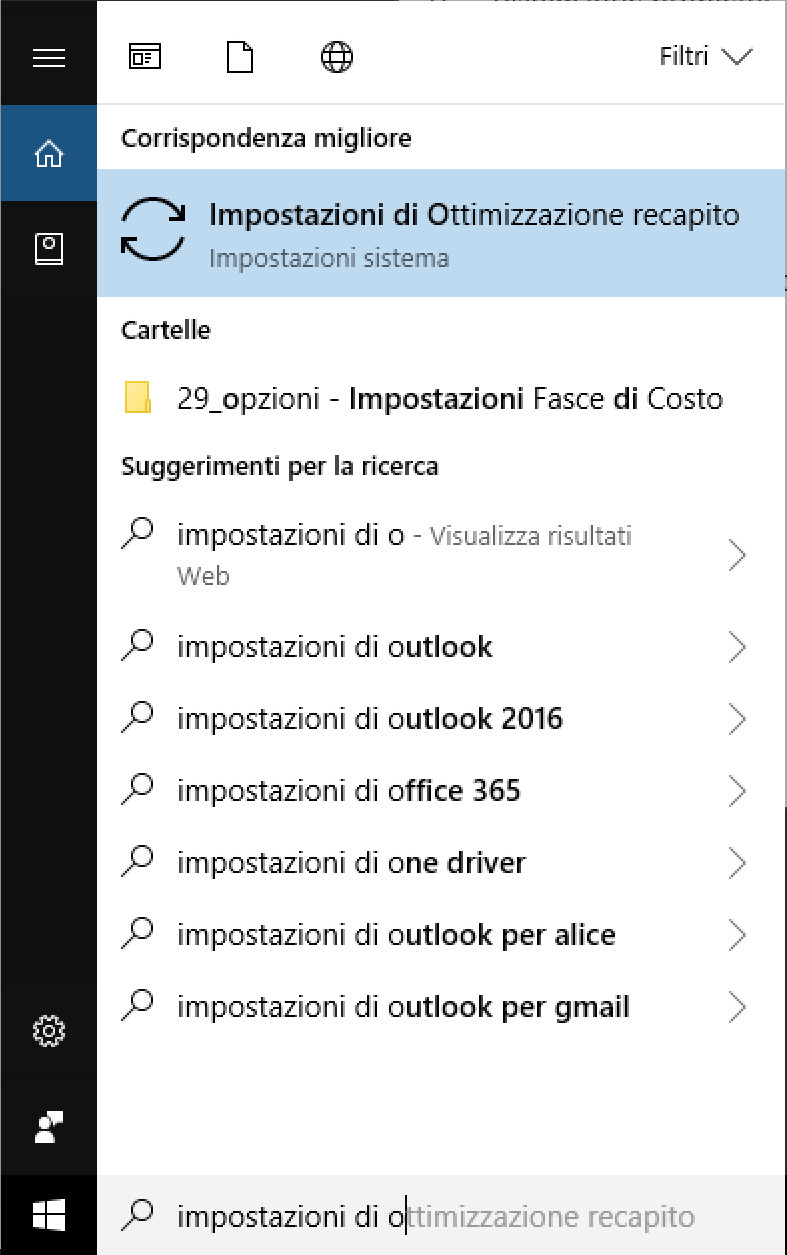
Task: Expand arrow for 'impostazioni di outlook' suggestion
Action: click(x=738, y=647)
